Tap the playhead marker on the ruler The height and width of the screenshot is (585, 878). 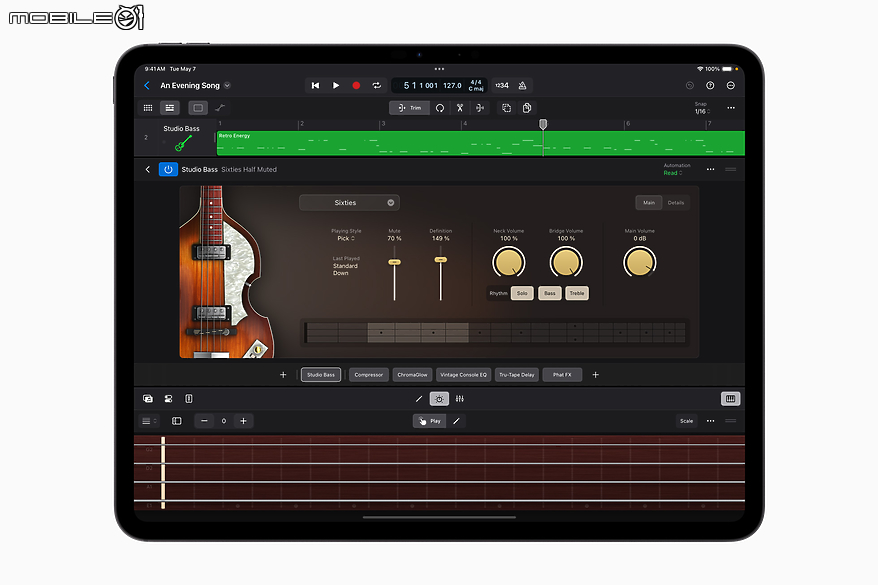(x=543, y=124)
